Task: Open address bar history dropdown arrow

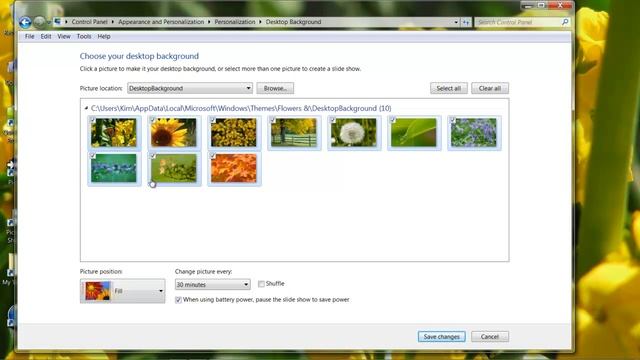Action: tap(456, 22)
